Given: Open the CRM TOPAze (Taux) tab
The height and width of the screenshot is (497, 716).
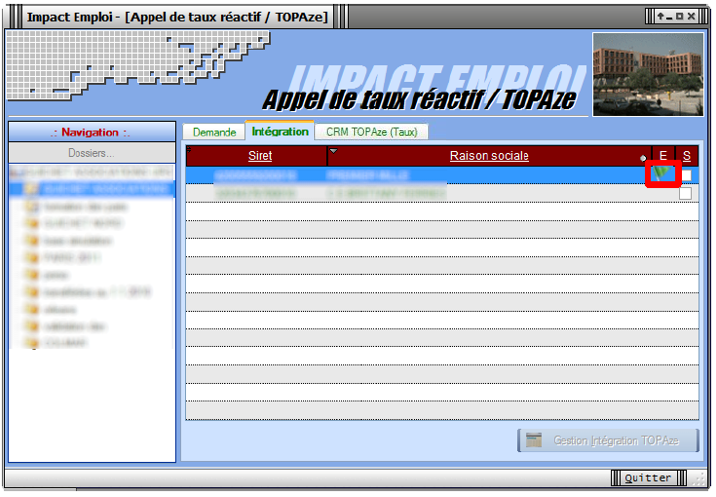Looking at the screenshot, I should (x=371, y=132).
